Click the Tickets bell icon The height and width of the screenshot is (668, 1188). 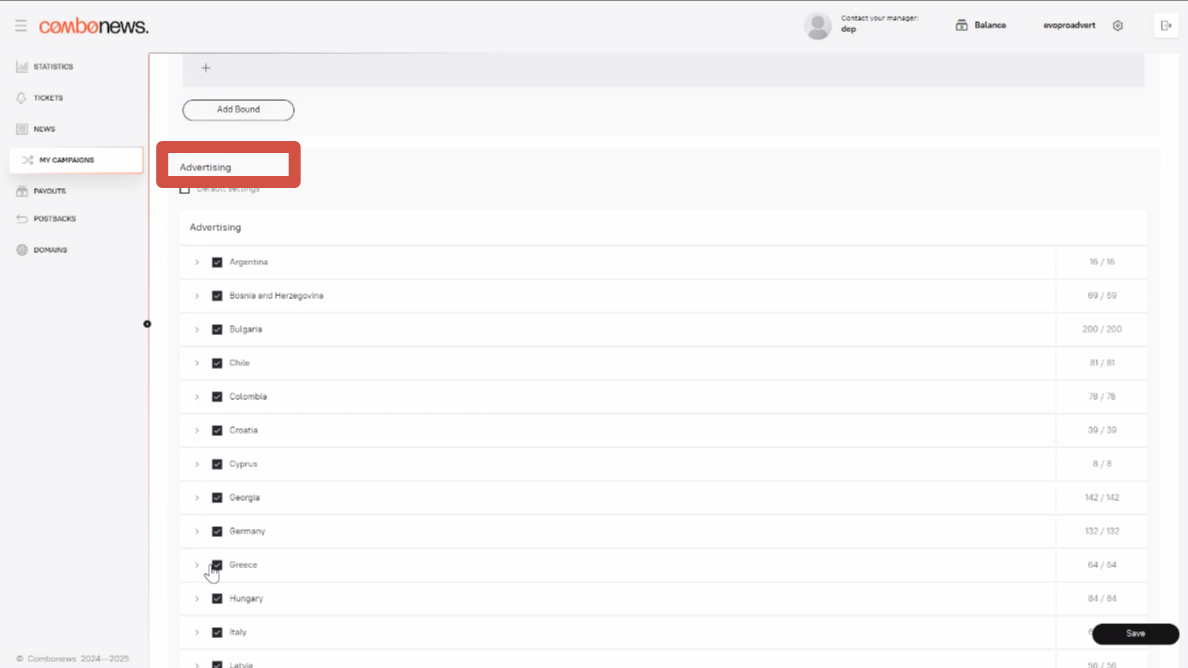22,98
